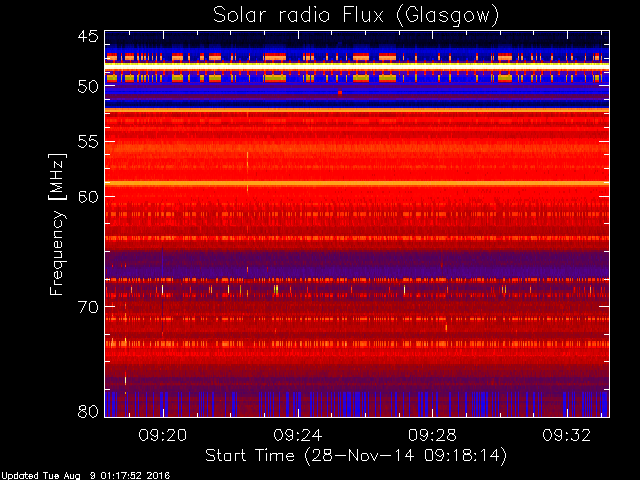
Task: Select the 55 frequency tick label
Action: [x=88, y=143]
